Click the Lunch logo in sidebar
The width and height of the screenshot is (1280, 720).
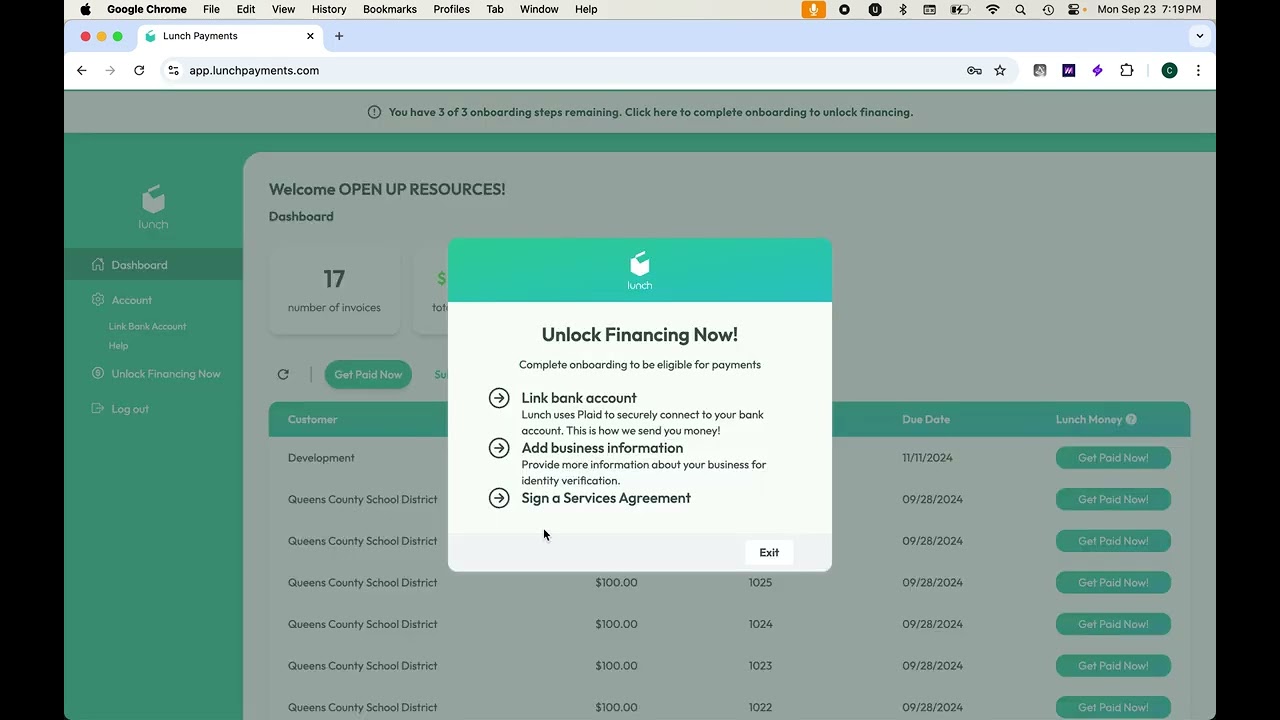(x=153, y=207)
